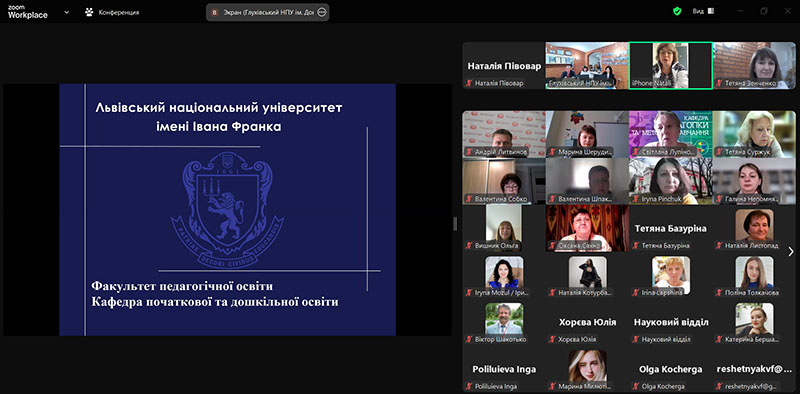Viewport: 800px width, 394px height.
Task: Click muted mic icon on Наталія Півовар tile
Action: (x=468, y=83)
